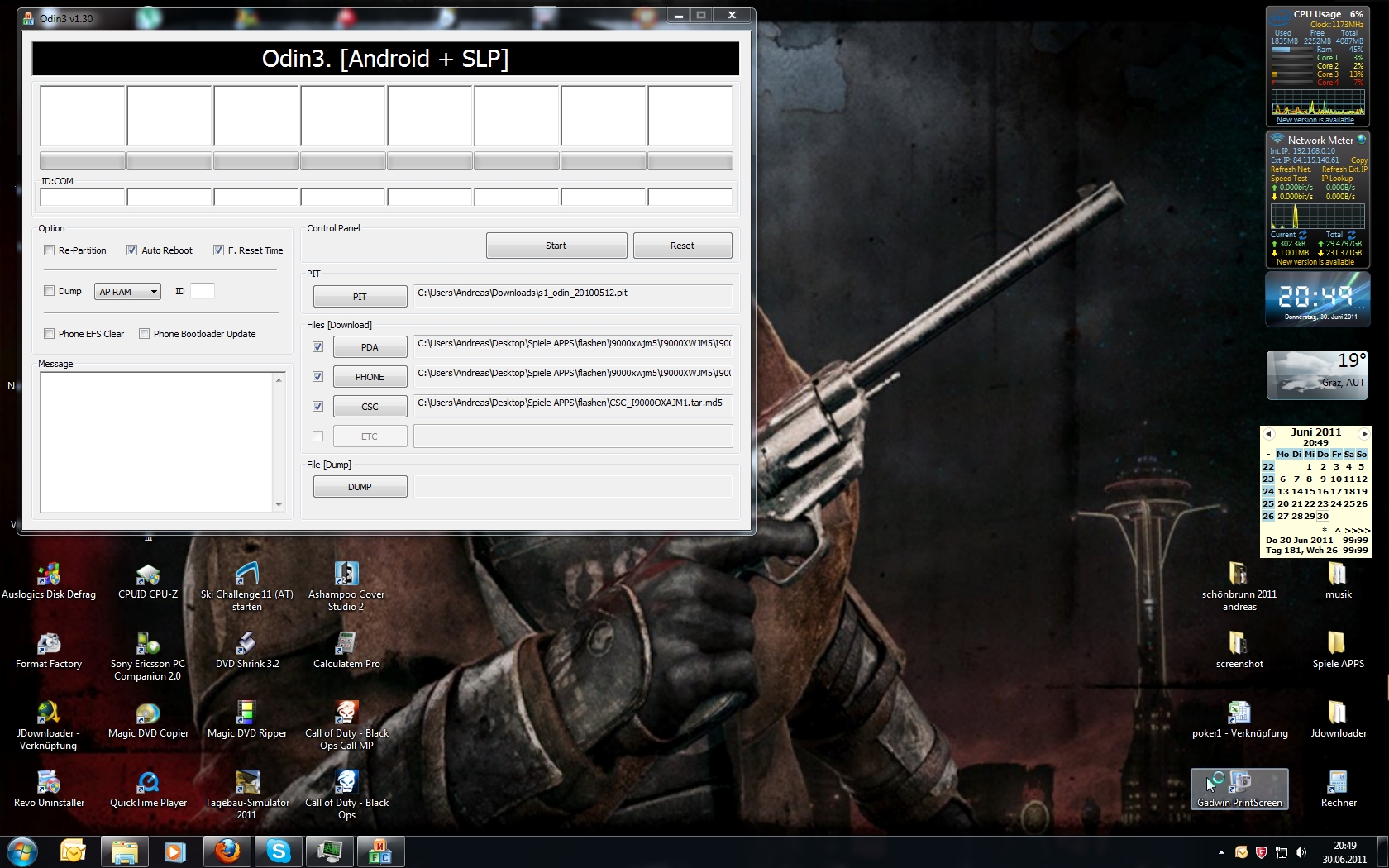Click the Graz weather gadget
Screen dimensions: 1389x868
(1317, 374)
